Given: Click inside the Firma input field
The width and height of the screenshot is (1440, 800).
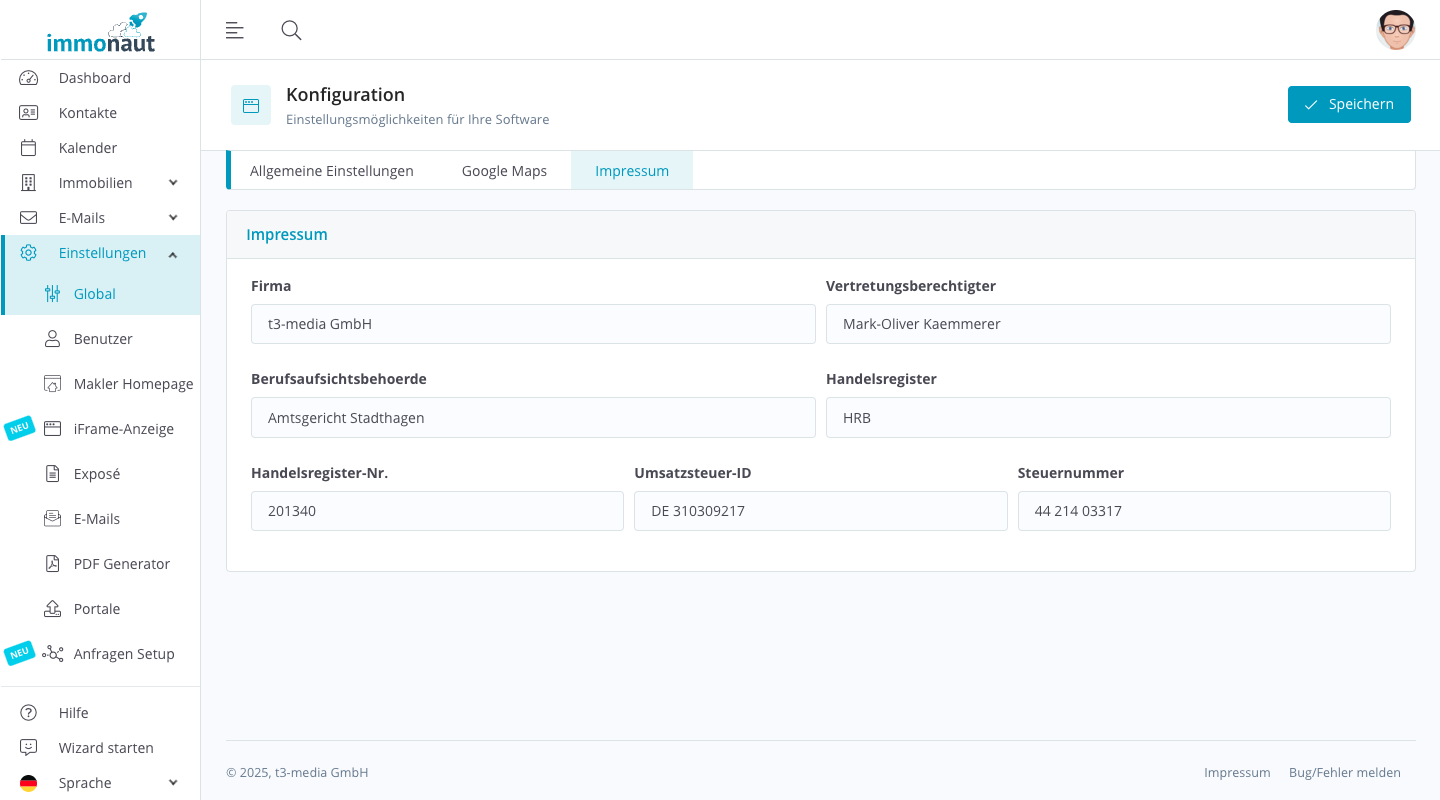Looking at the screenshot, I should pos(532,323).
